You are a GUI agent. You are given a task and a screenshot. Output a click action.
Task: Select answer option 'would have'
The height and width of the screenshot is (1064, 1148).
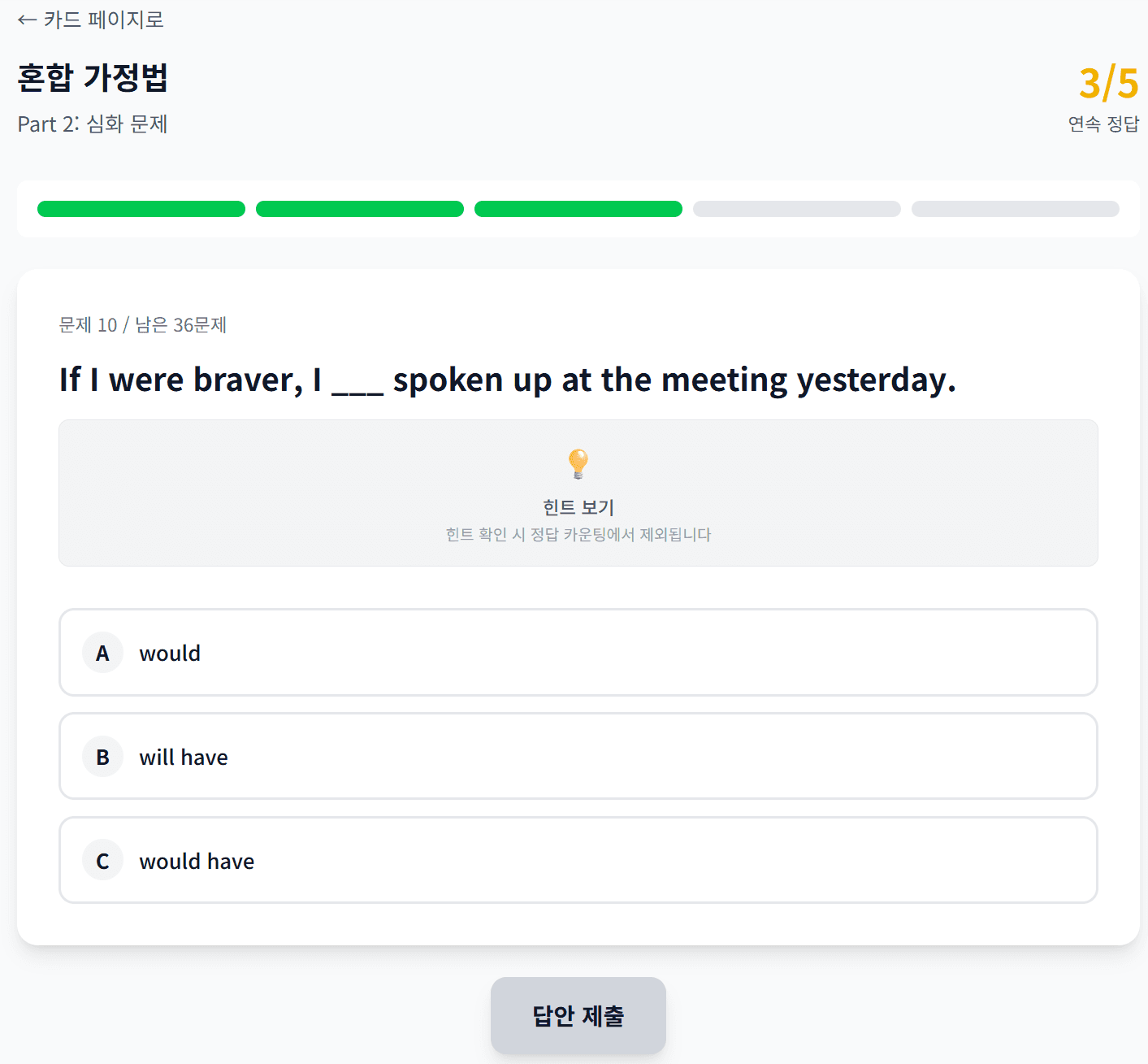(578, 860)
